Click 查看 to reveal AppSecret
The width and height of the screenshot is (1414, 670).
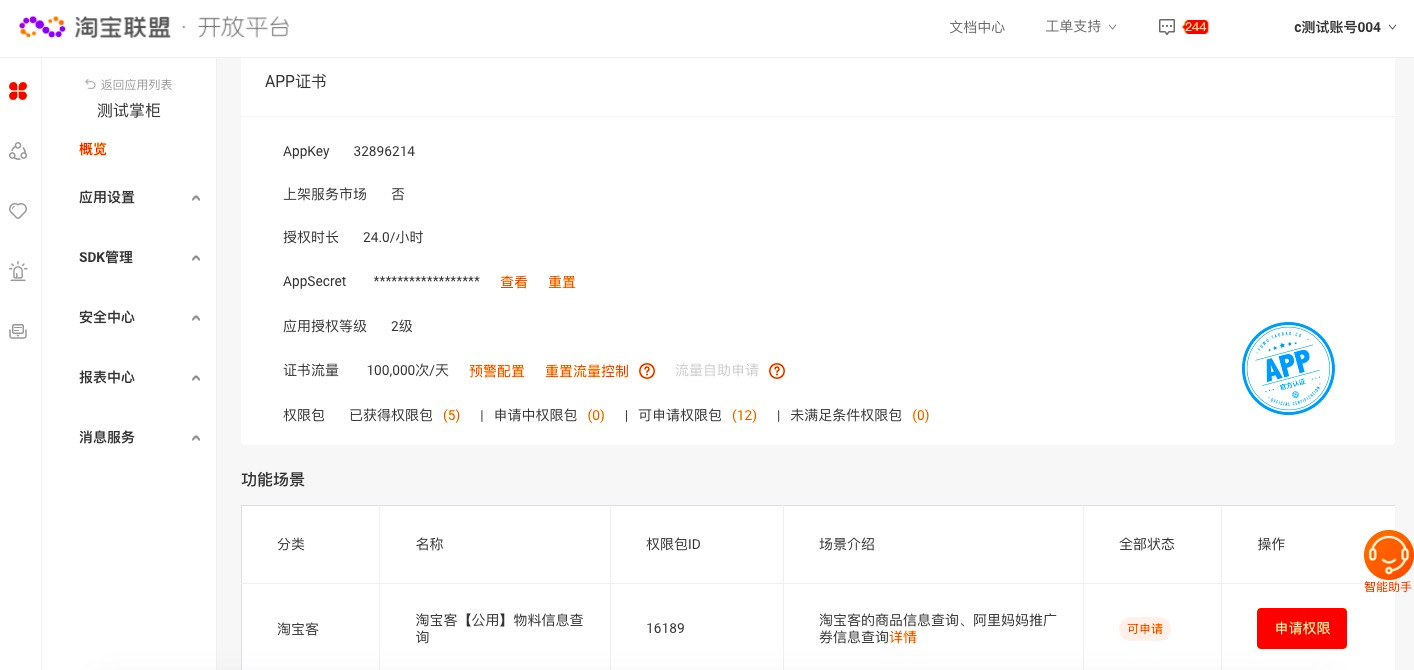(x=514, y=282)
